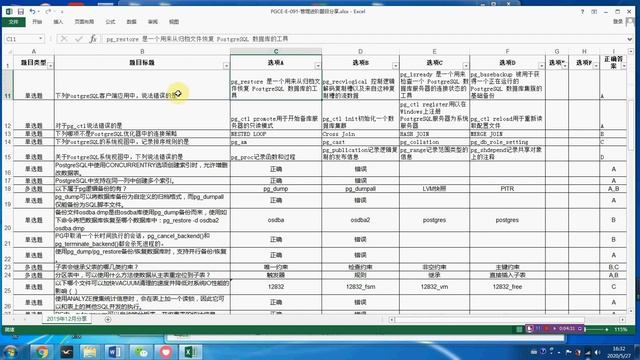Open filter dropdown for 选项A column
Screen dimensions: 640x360
coord(318,66)
